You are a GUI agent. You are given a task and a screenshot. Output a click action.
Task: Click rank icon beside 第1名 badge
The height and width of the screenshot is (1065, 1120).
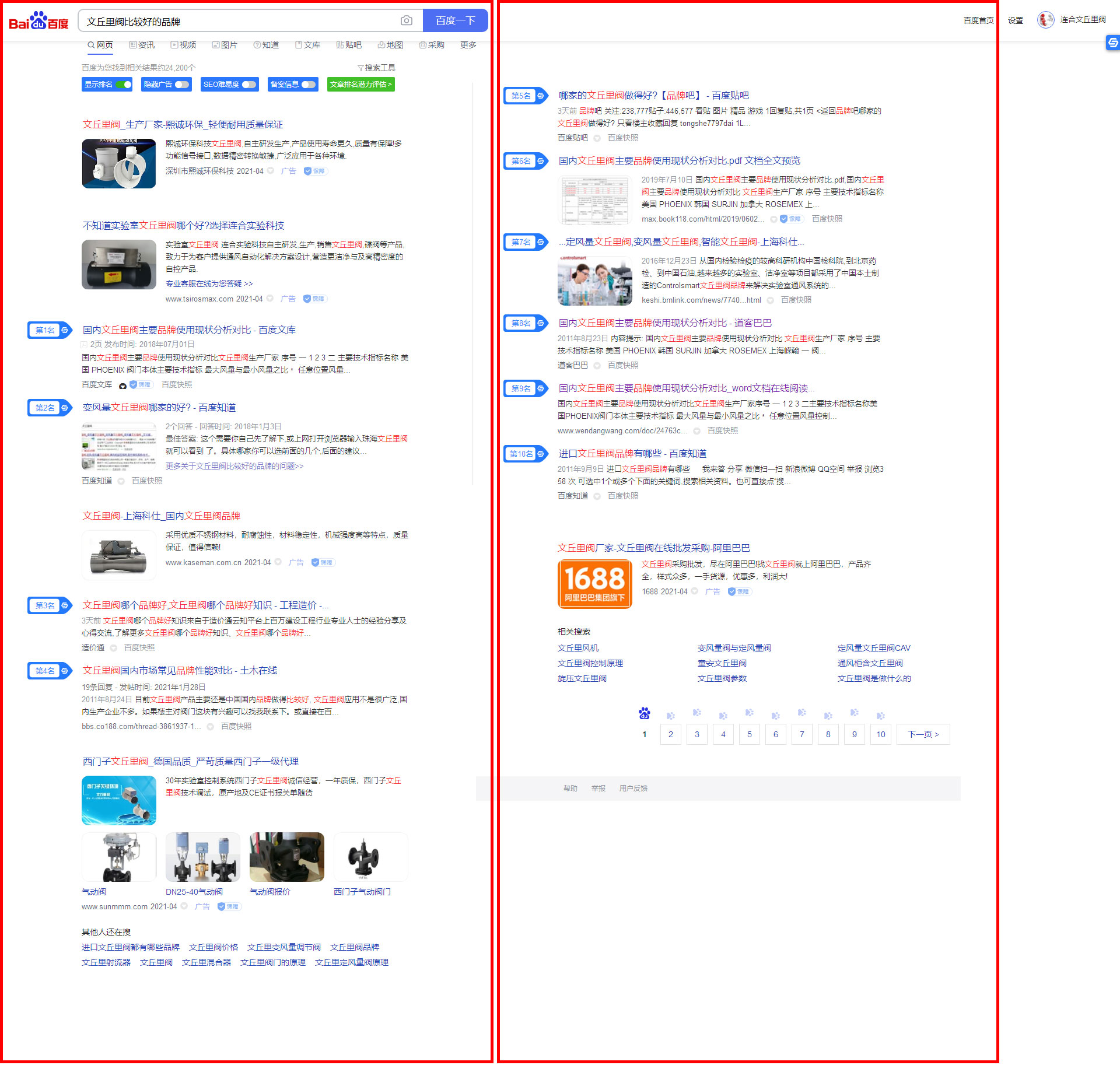click(x=65, y=330)
